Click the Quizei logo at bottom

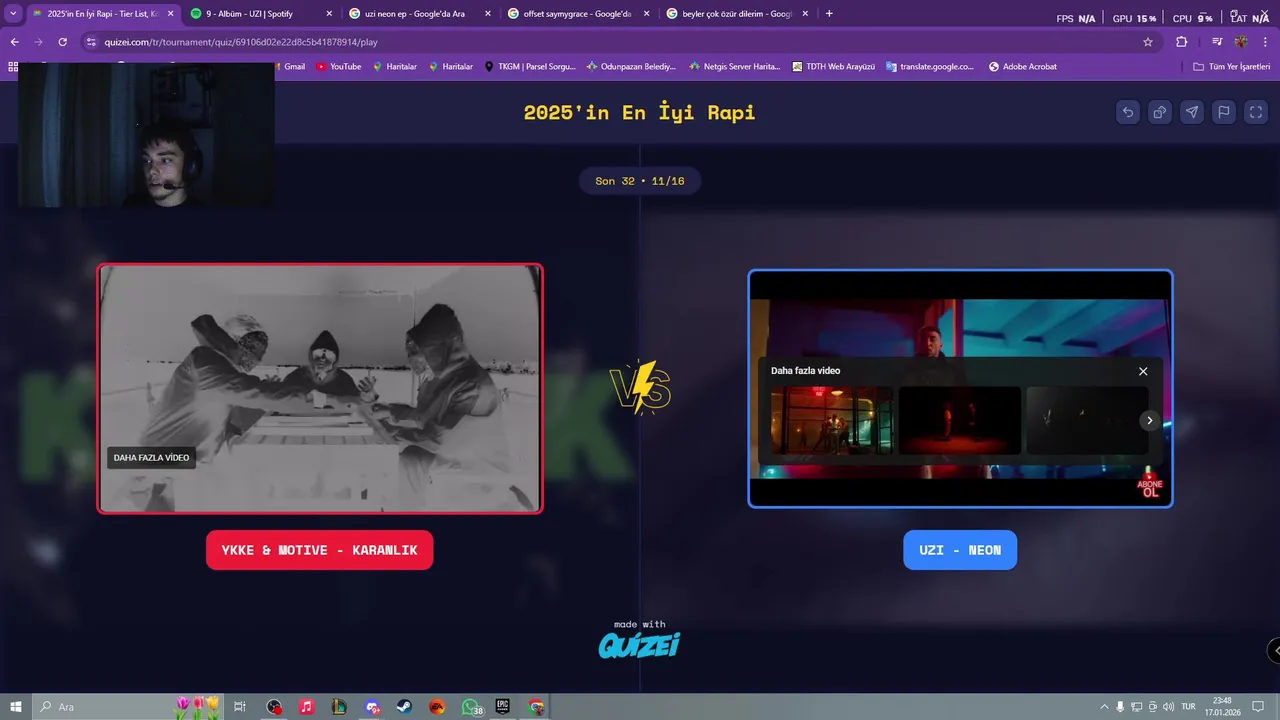click(640, 645)
